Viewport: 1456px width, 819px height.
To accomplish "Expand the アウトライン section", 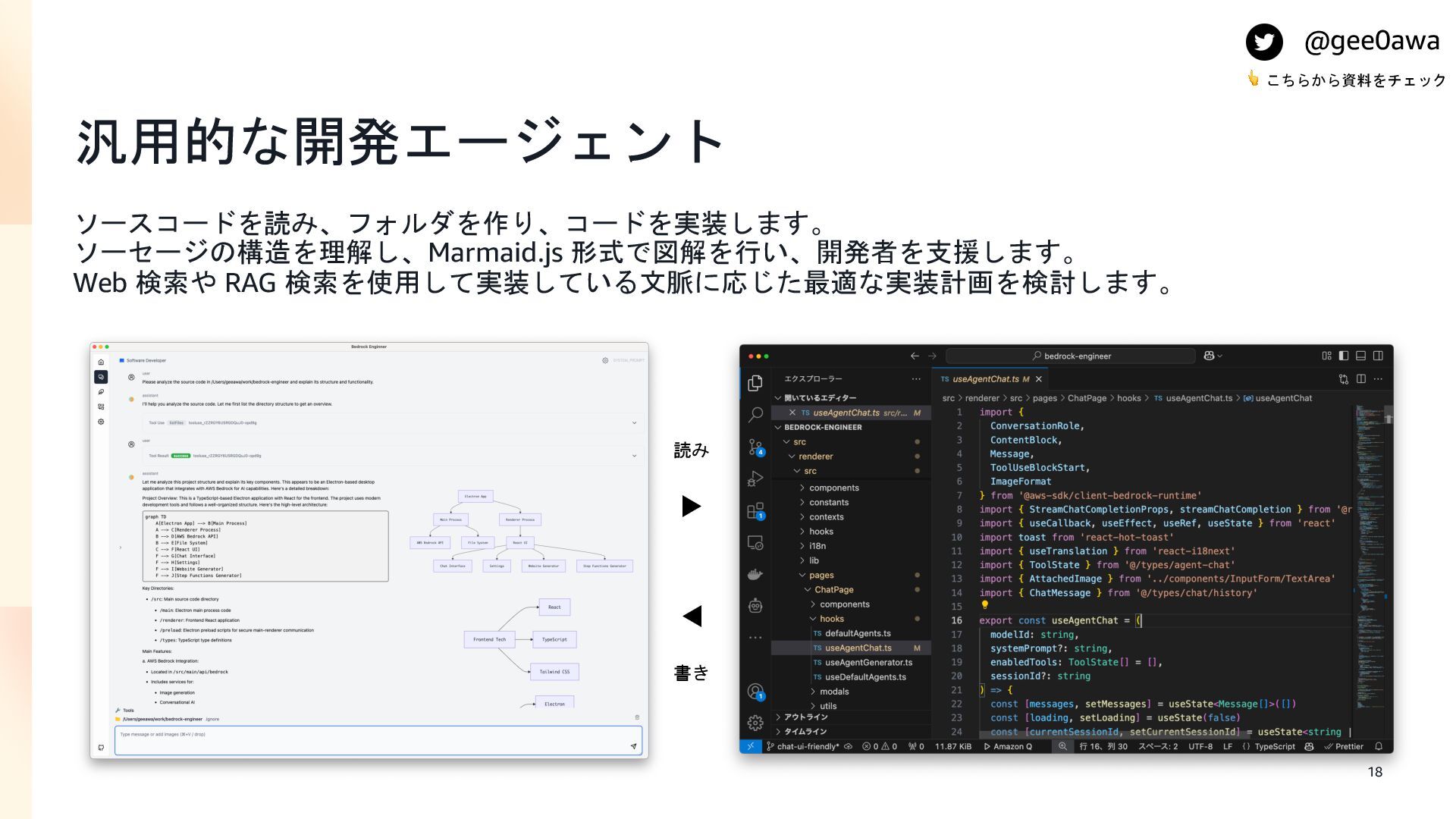I will pyautogui.click(x=805, y=717).
